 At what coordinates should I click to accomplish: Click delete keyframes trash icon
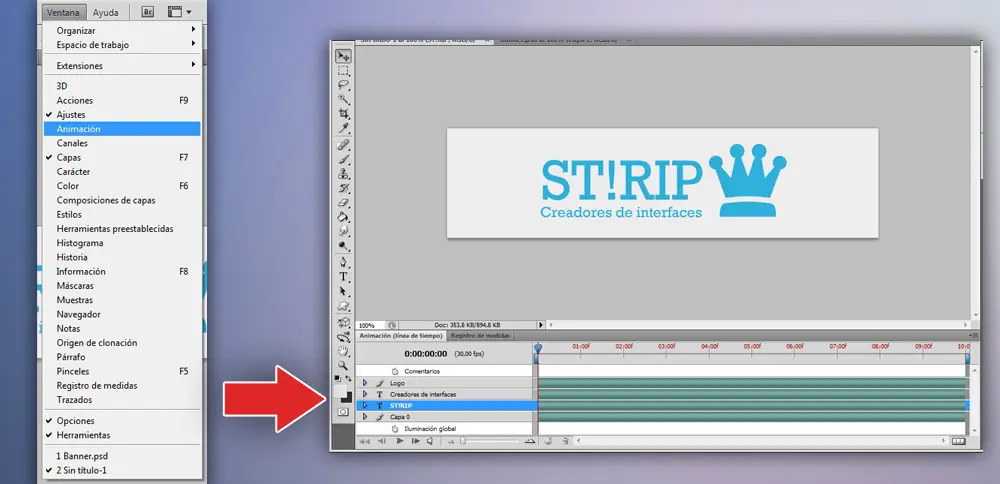[x=564, y=441]
